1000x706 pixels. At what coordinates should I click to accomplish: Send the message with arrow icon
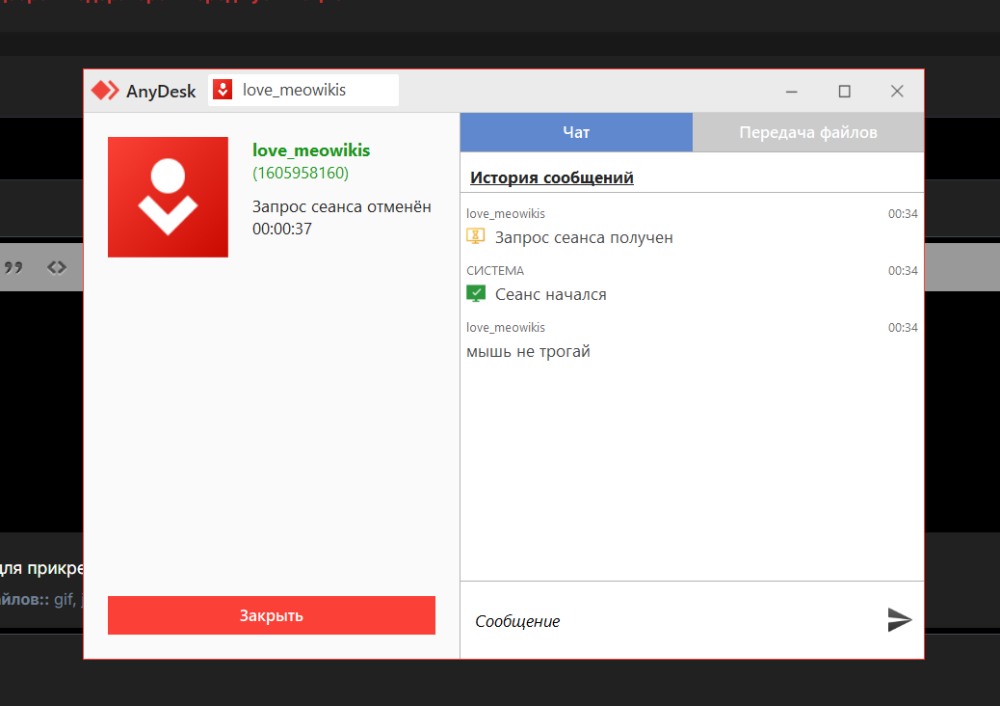click(899, 619)
